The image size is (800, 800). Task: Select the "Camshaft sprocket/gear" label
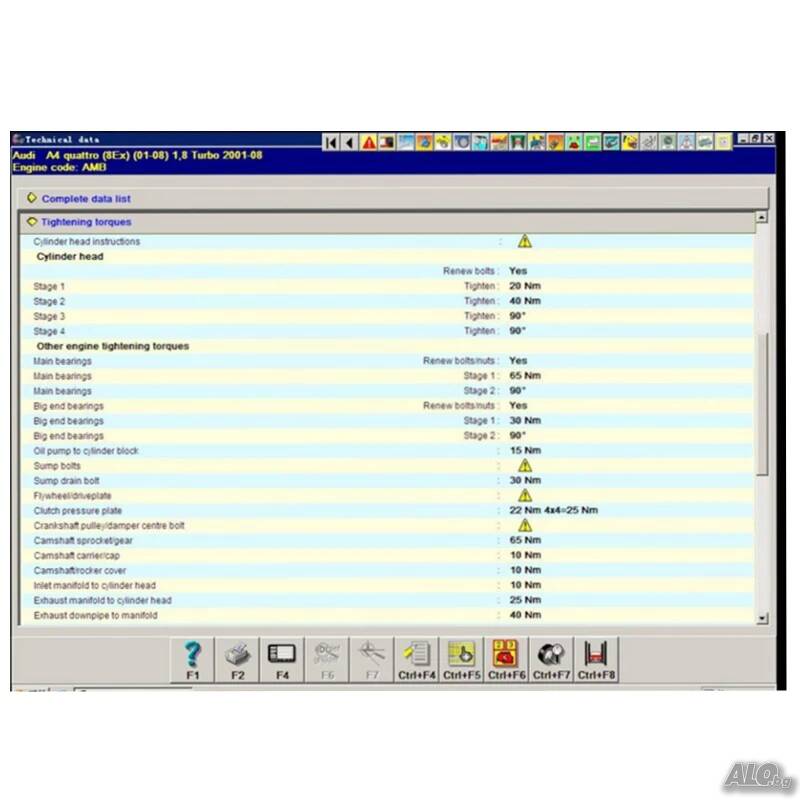tap(83, 541)
